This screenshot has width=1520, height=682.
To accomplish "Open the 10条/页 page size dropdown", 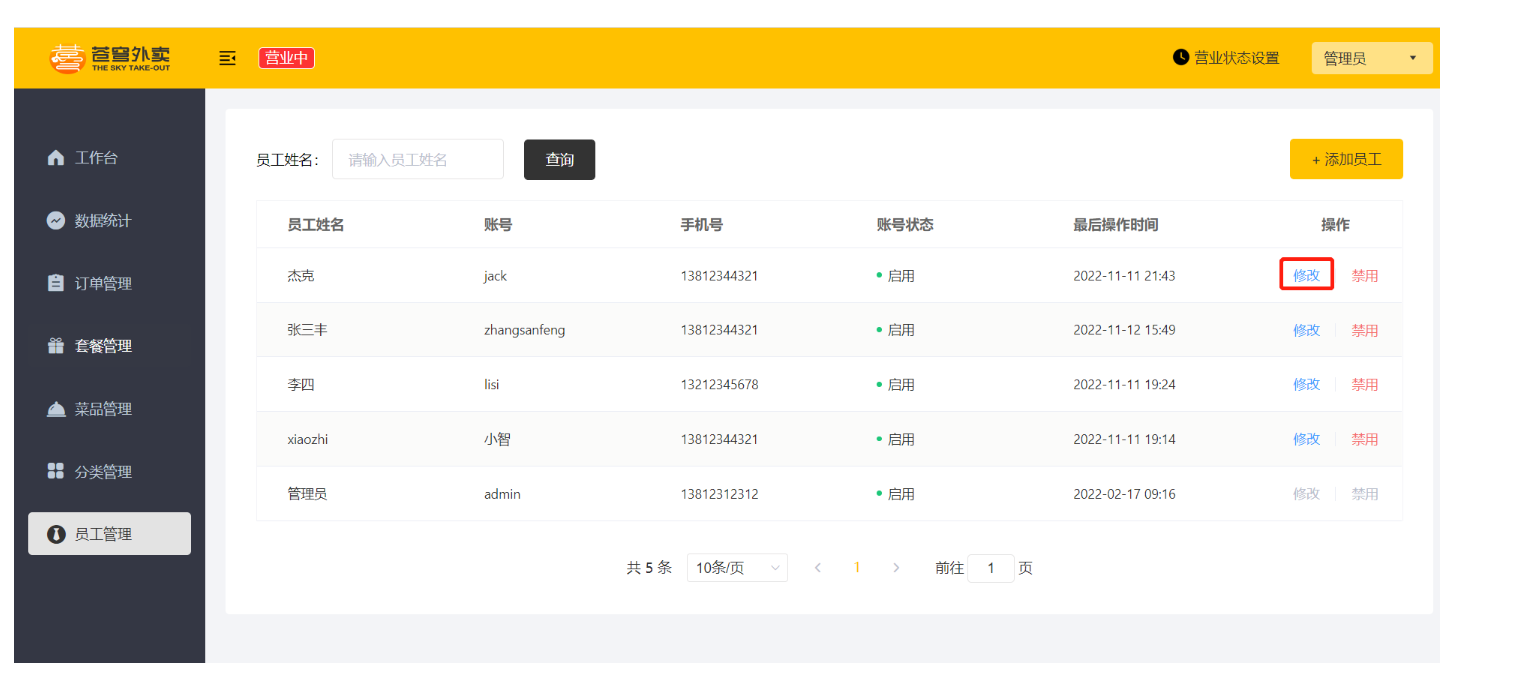I will pyautogui.click(x=737, y=568).
